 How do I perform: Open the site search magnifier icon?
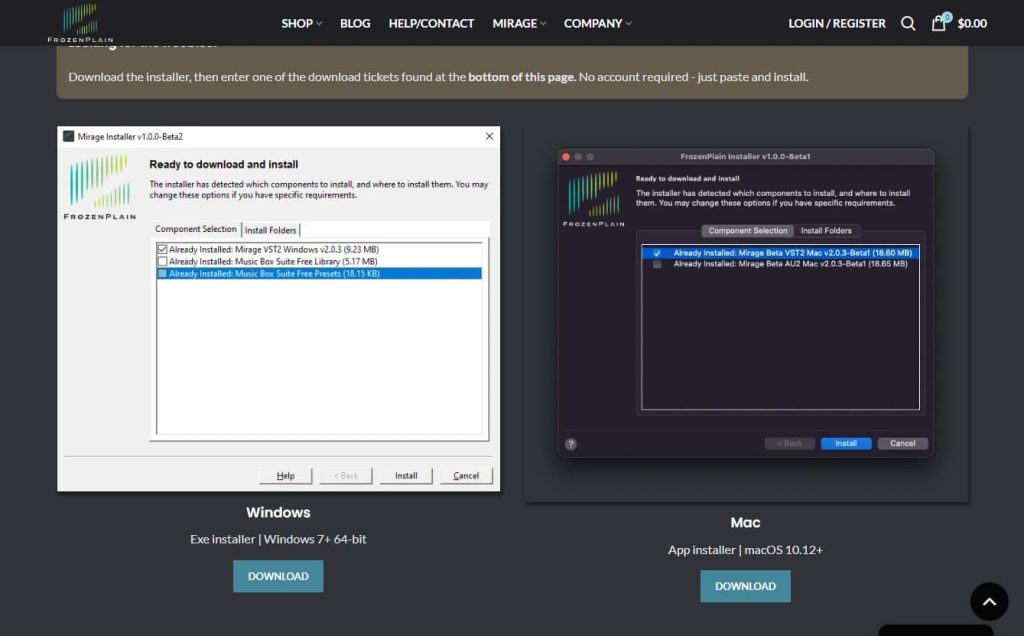point(908,23)
